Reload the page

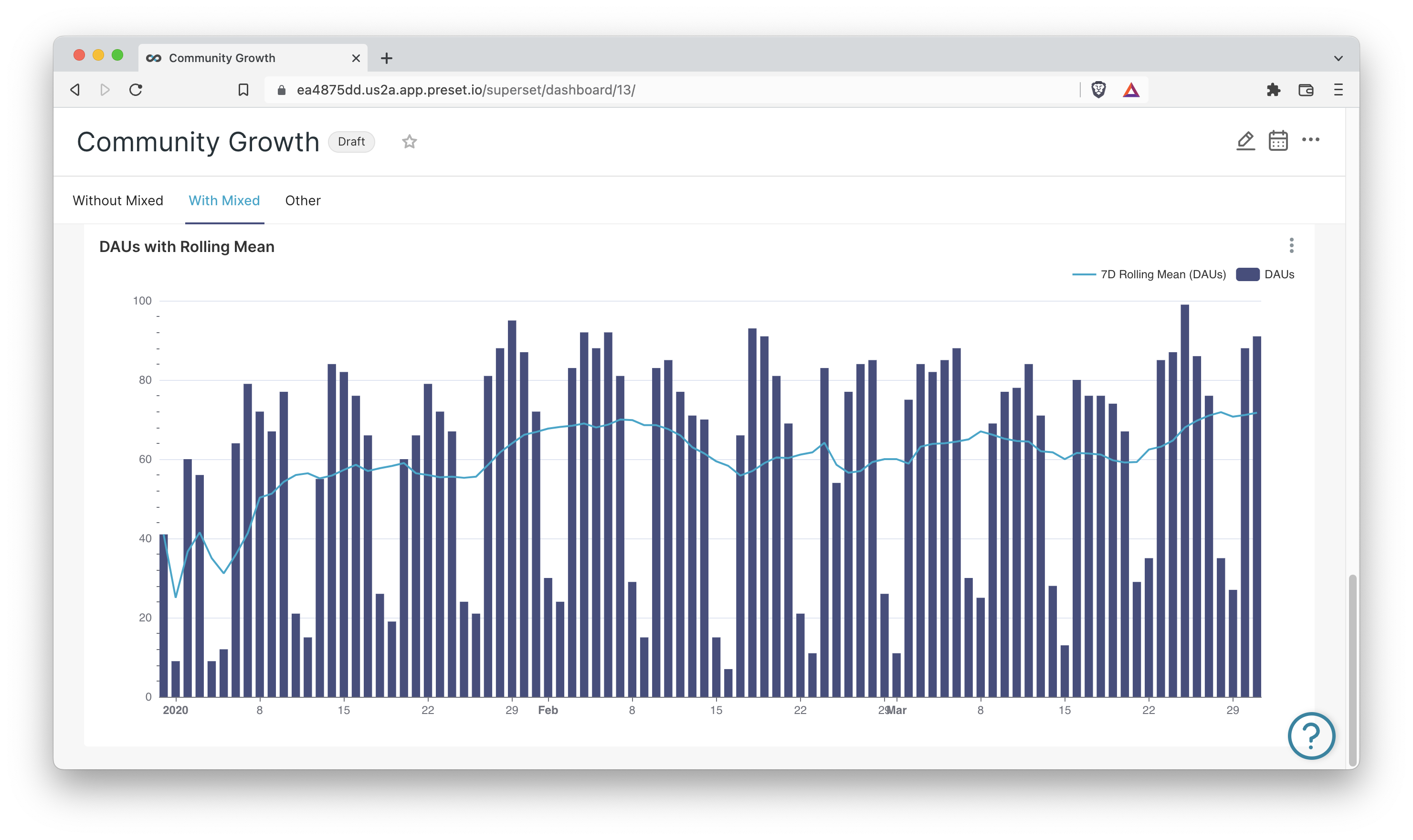[135, 89]
